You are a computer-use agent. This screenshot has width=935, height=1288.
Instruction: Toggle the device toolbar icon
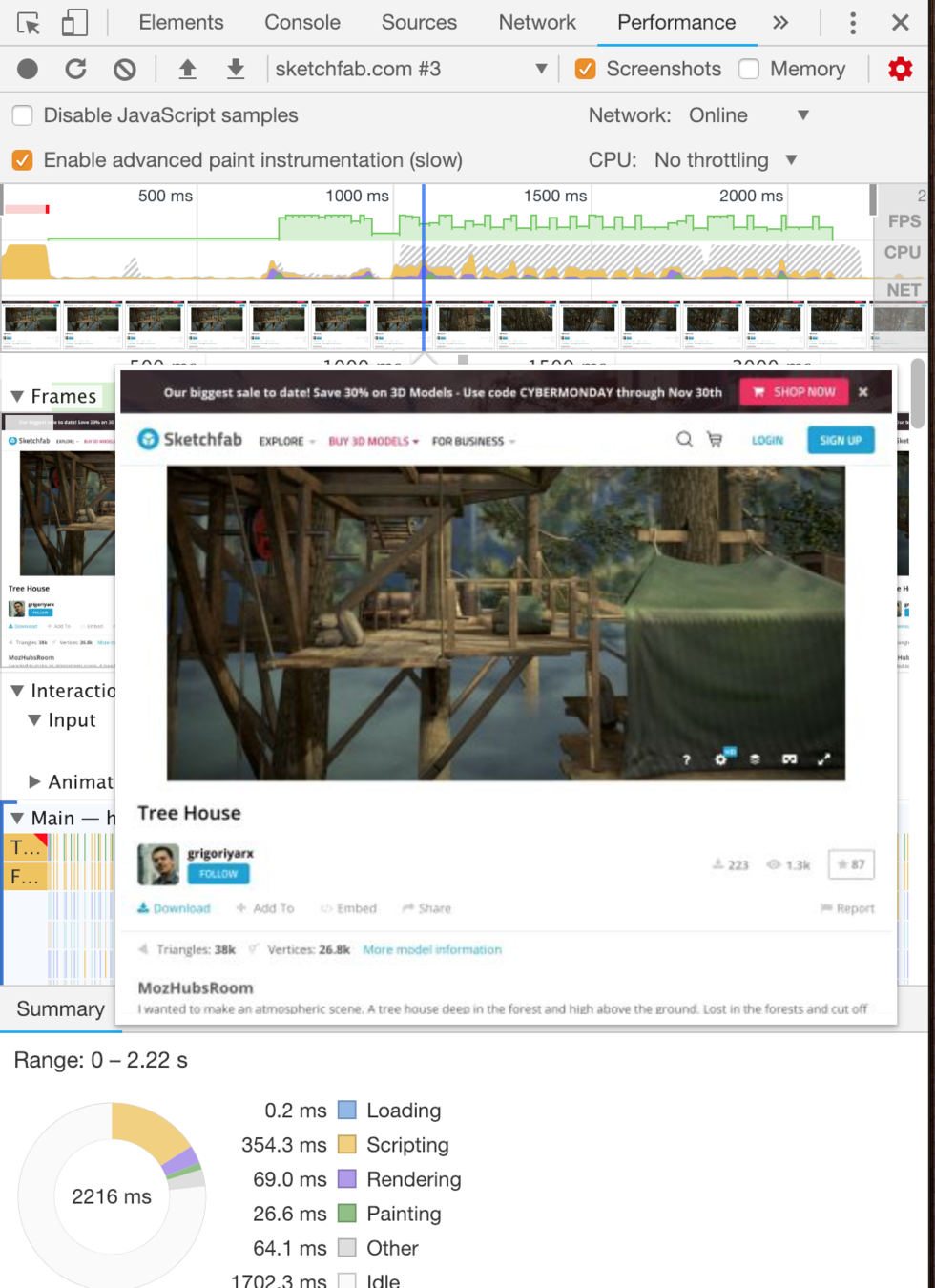(74, 23)
